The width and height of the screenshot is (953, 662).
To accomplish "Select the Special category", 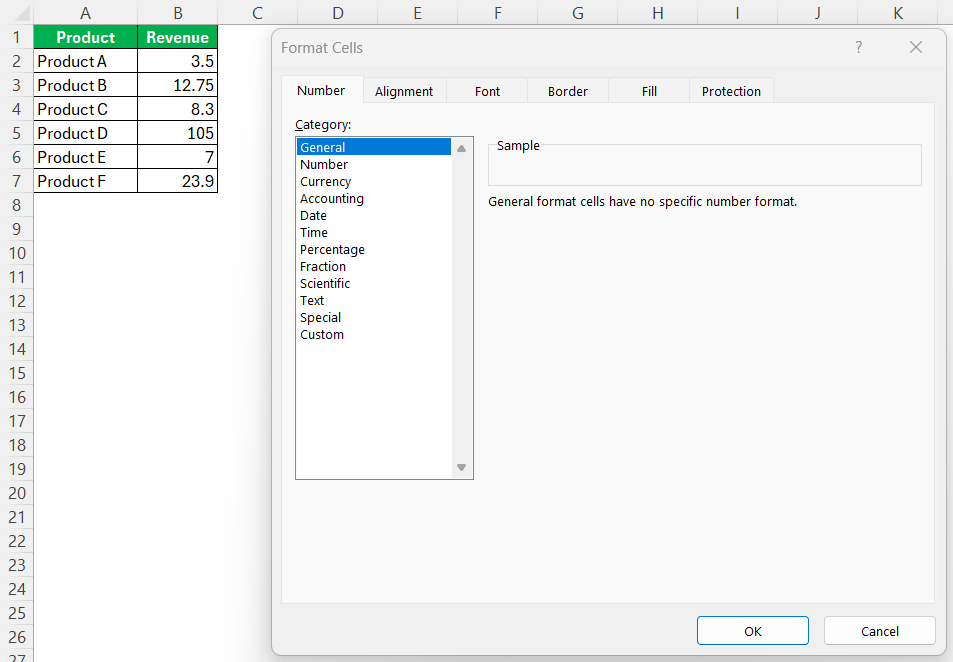I will (374, 317).
